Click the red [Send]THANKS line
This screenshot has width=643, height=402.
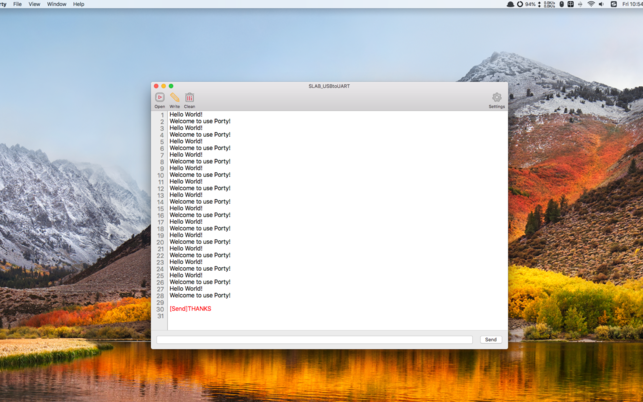pyautogui.click(x=190, y=308)
